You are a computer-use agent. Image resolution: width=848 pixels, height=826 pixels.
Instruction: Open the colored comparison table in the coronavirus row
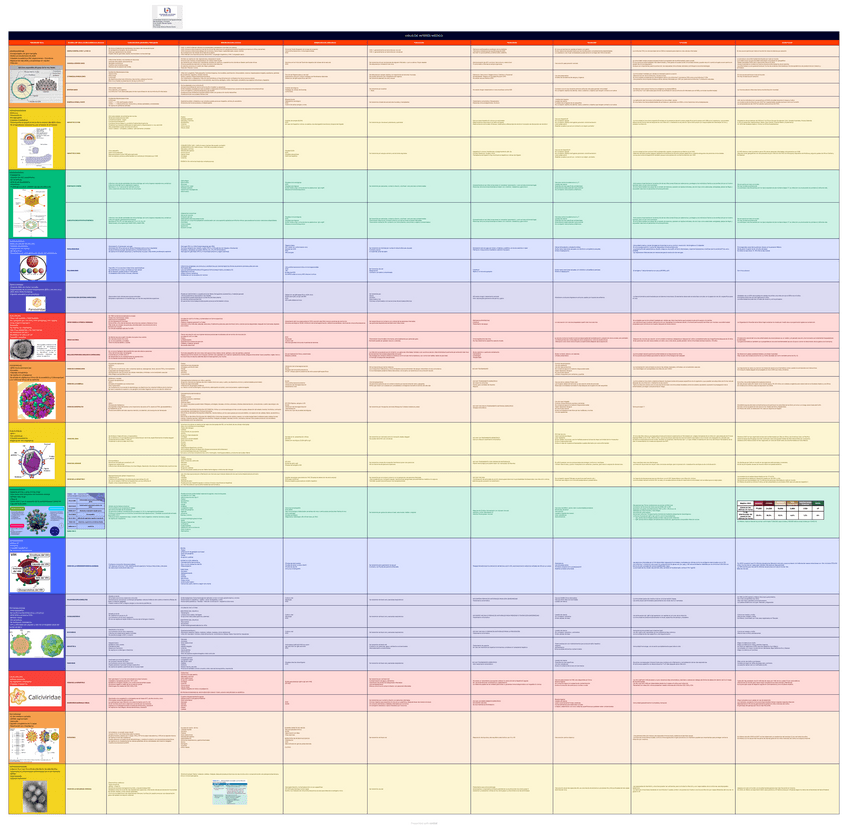[x=780, y=511]
